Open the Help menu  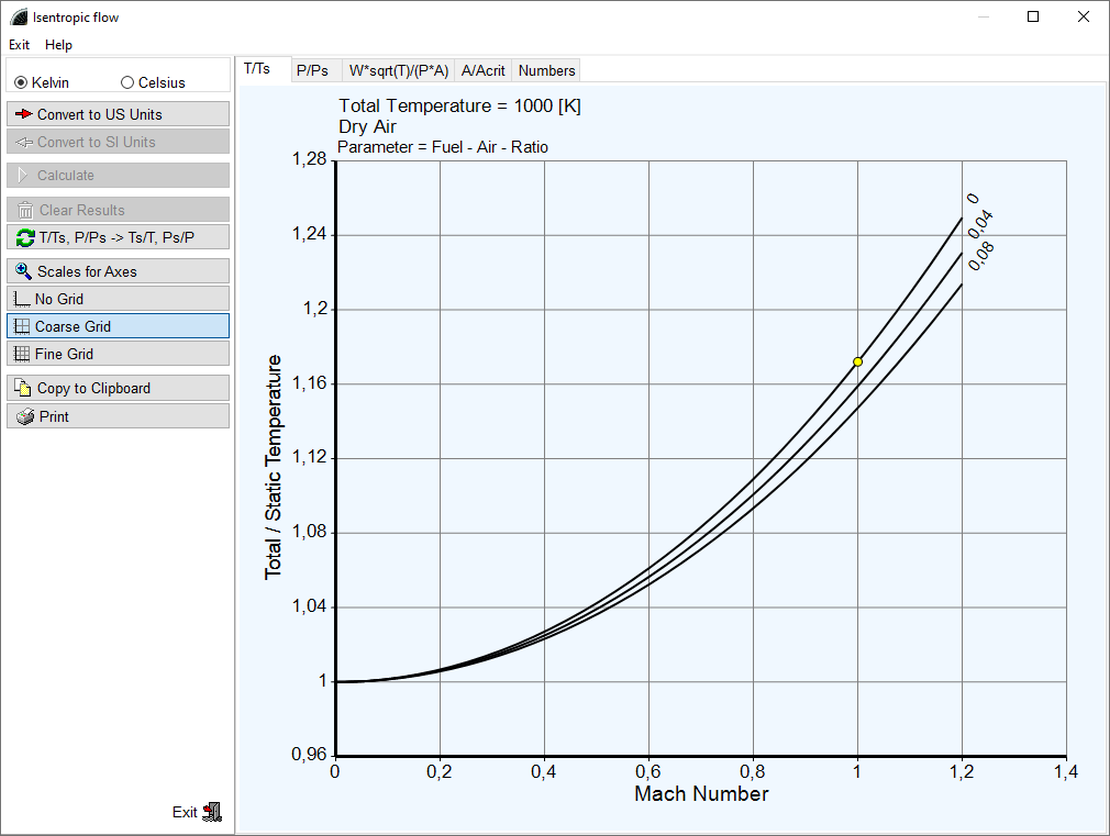point(59,45)
